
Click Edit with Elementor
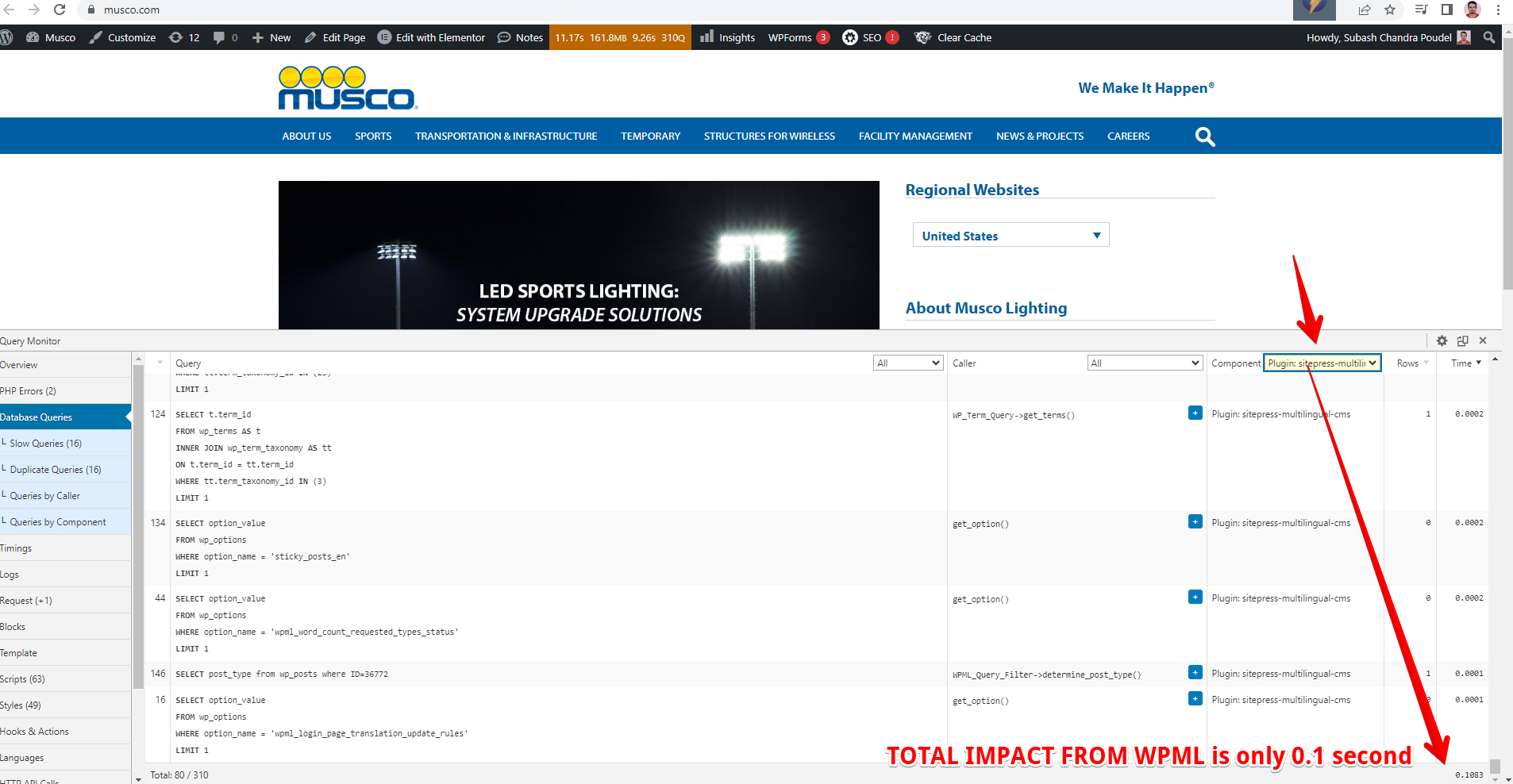tap(431, 37)
